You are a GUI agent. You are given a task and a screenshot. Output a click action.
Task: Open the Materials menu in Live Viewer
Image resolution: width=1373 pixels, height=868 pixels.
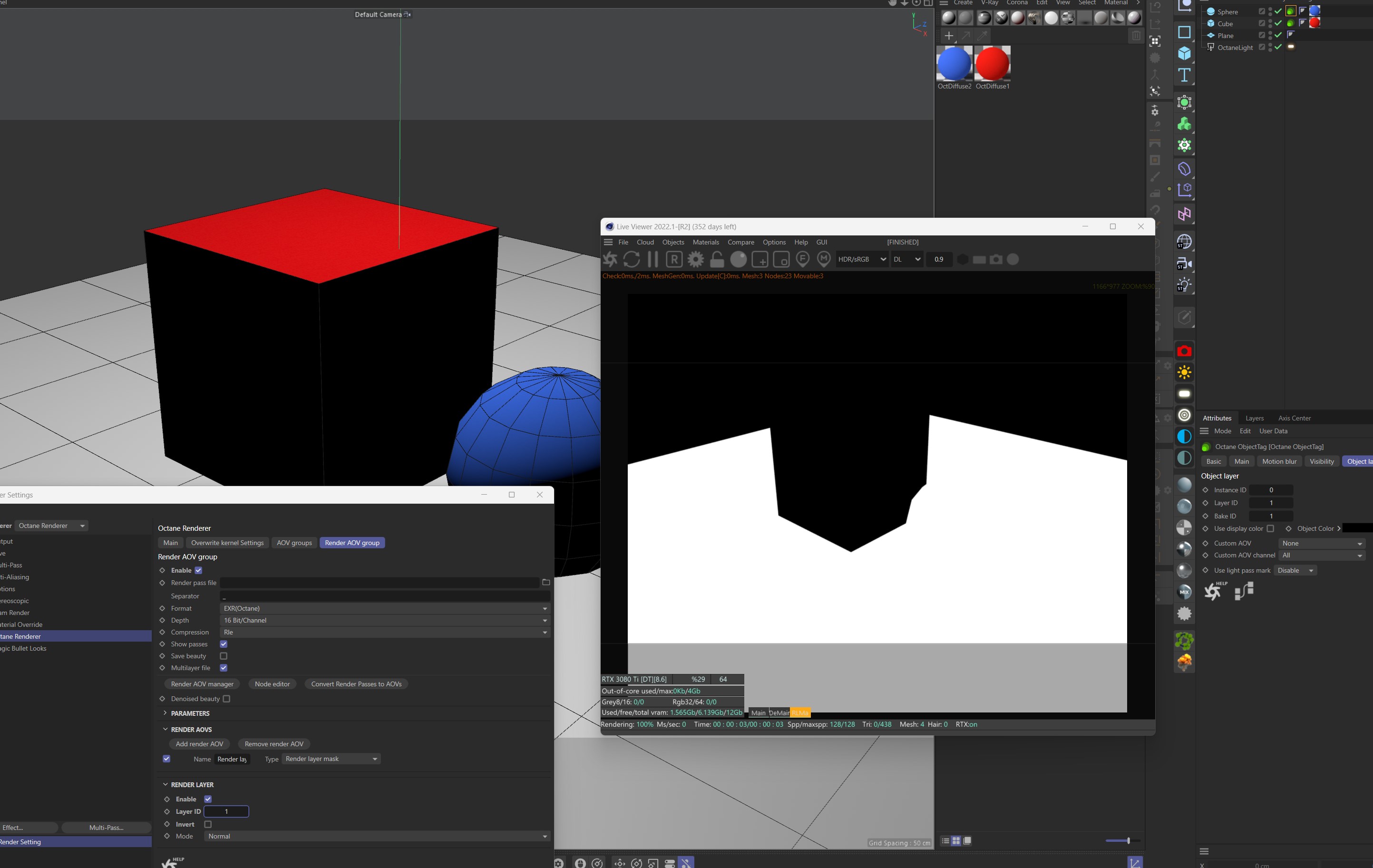705,243
